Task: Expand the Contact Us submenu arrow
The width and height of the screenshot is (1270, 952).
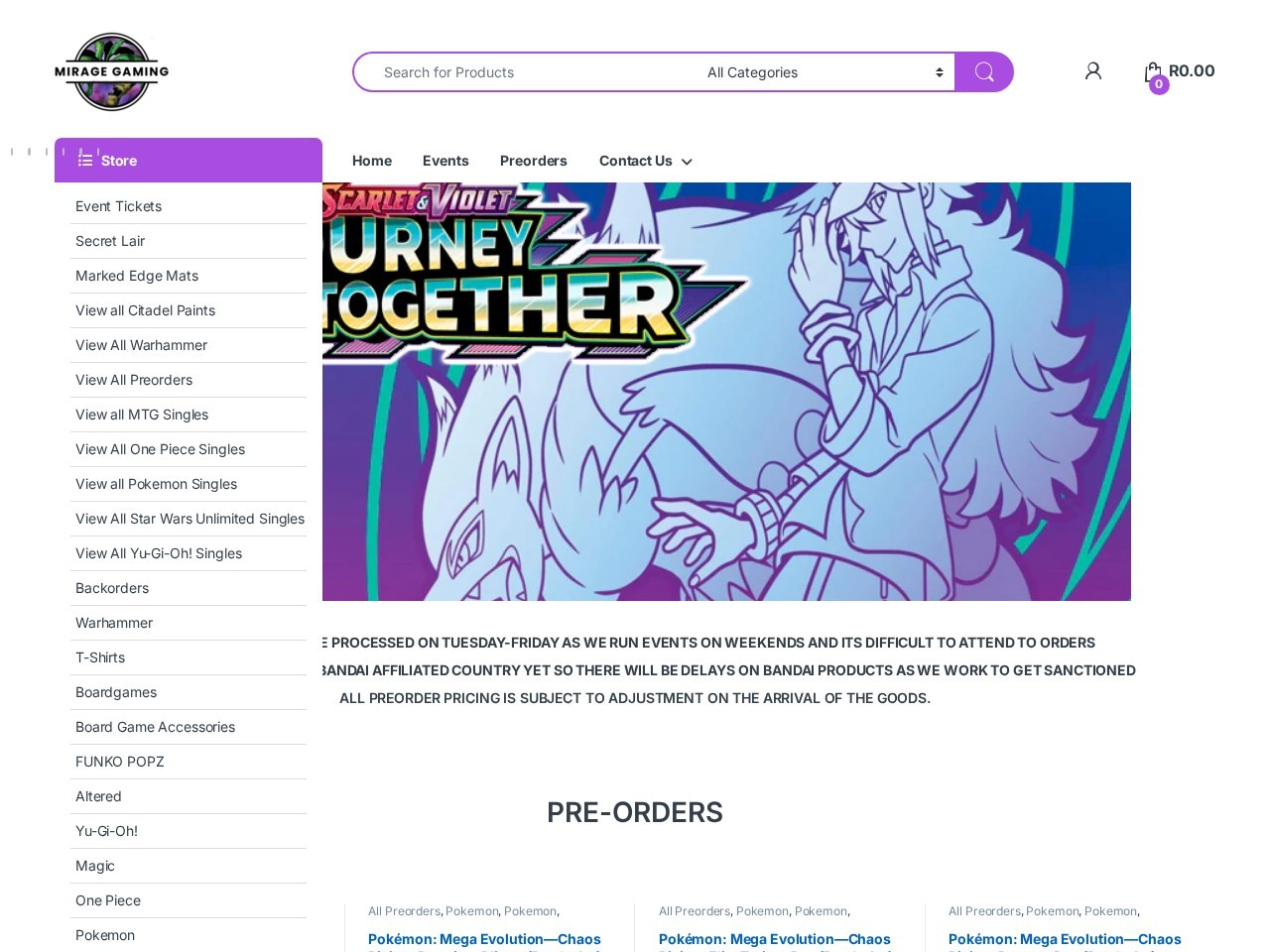Action: coord(687,162)
